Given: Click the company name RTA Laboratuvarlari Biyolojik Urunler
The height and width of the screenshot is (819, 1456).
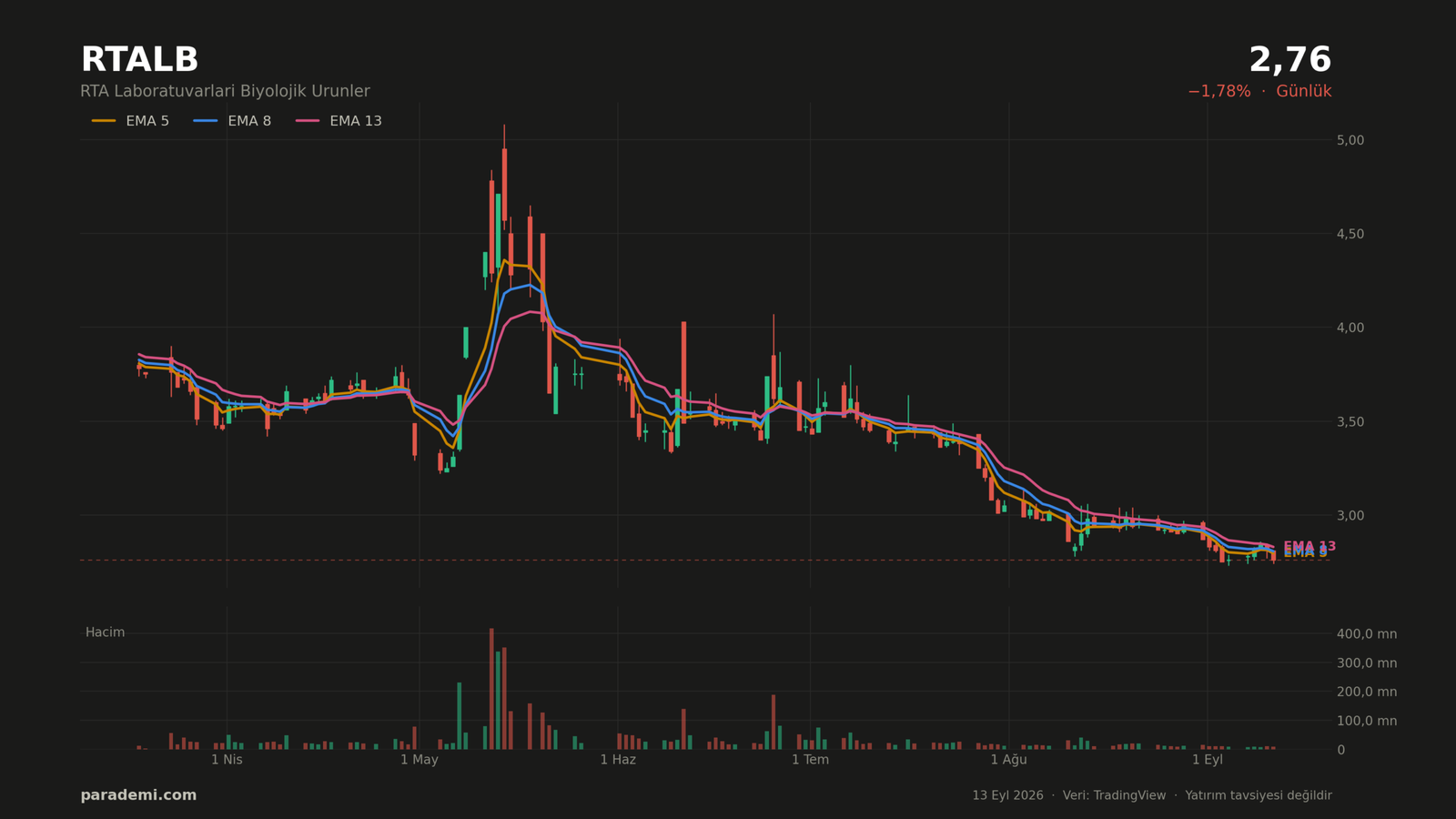Looking at the screenshot, I should click(225, 92).
